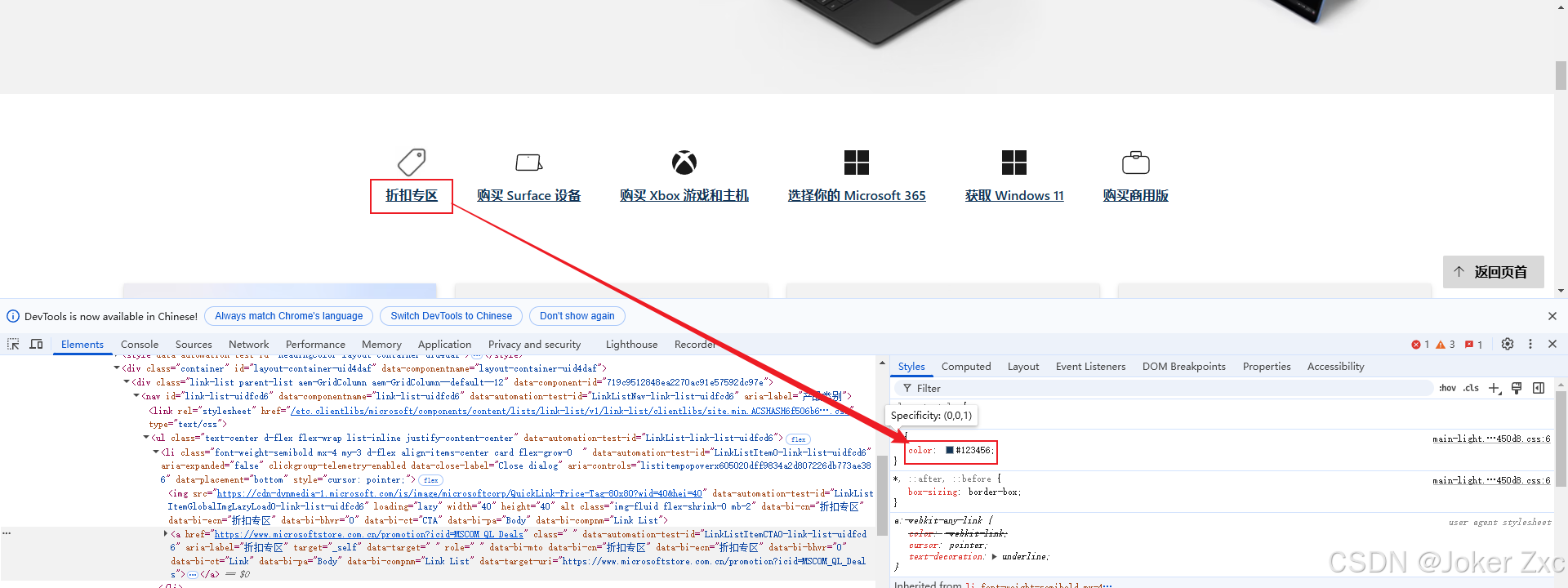The width and height of the screenshot is (1568, 588).
Task: Open the #123456 color swatch picker
Action: [x=950, y=450]
